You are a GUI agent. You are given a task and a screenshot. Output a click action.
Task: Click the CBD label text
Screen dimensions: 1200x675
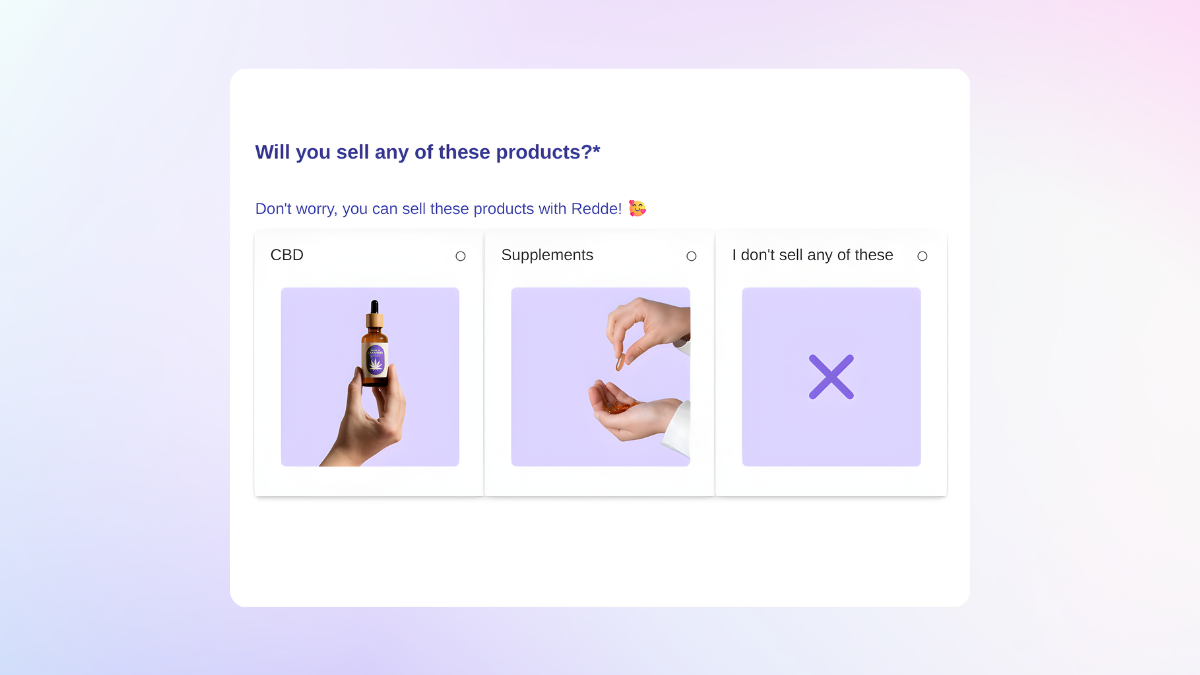click(286, 255)
